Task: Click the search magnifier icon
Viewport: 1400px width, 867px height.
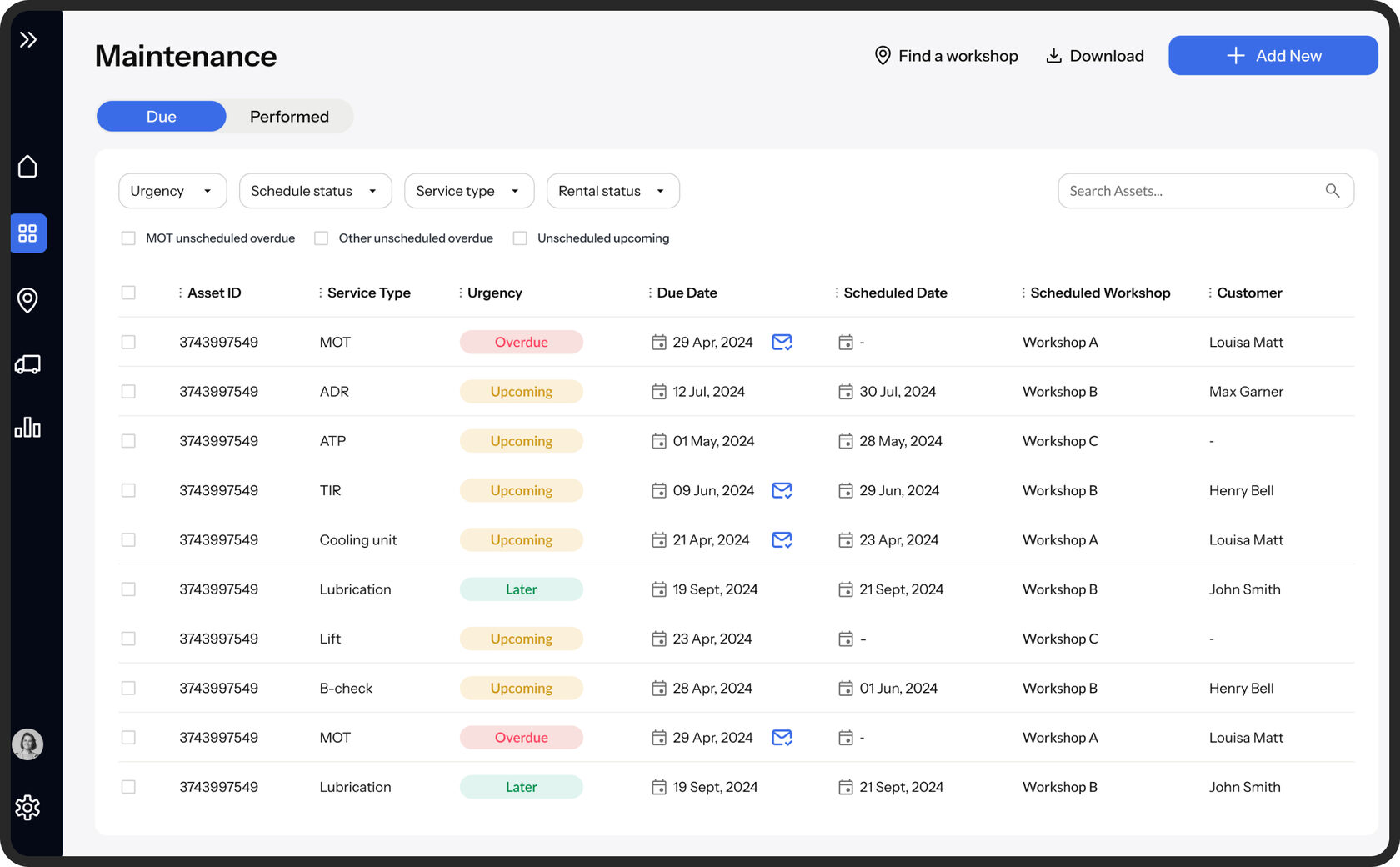Action: pyautogui.click(x=1332, y=191)
